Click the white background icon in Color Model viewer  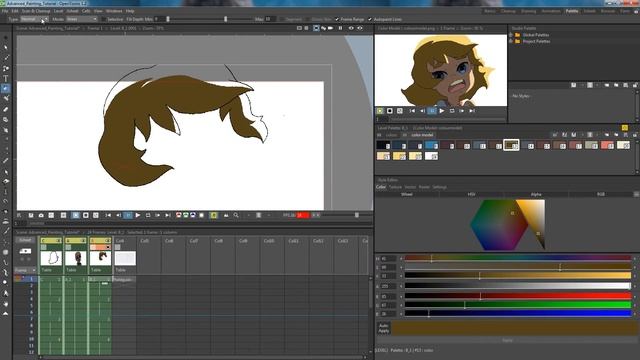click(x=380, y=111)
